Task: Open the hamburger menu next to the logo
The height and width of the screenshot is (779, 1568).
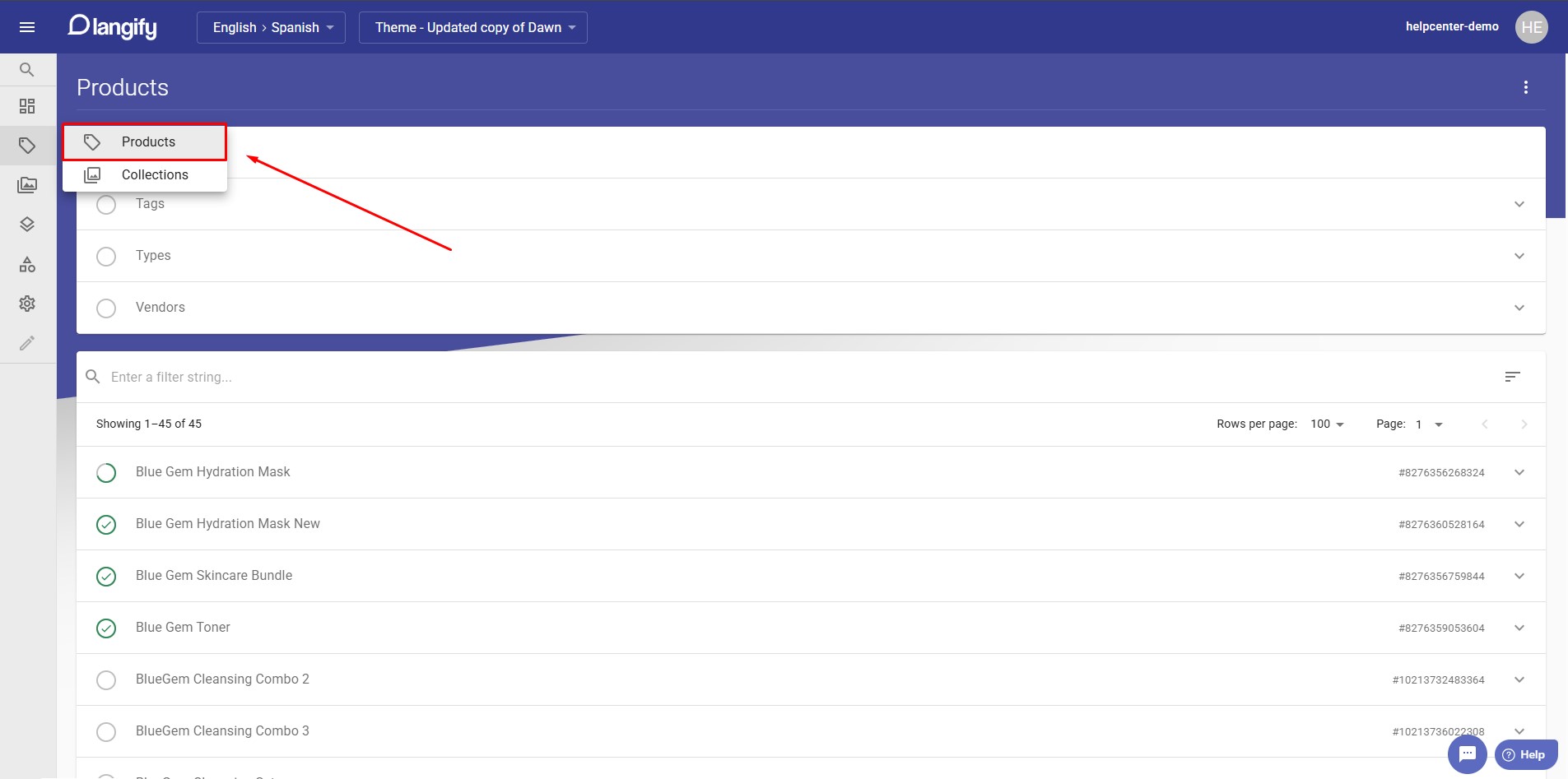Action: click(27, 26)
